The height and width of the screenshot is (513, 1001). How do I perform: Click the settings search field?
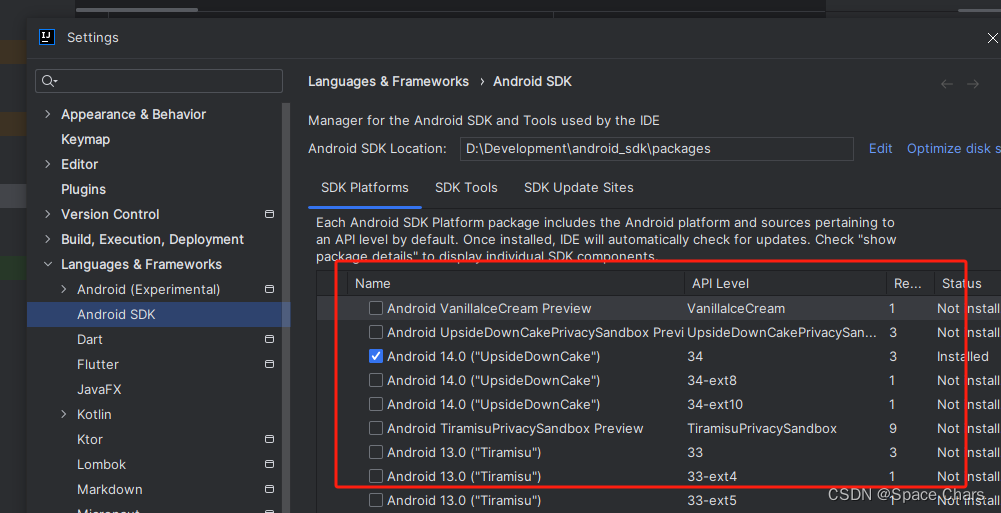click(x=159, y=81)
